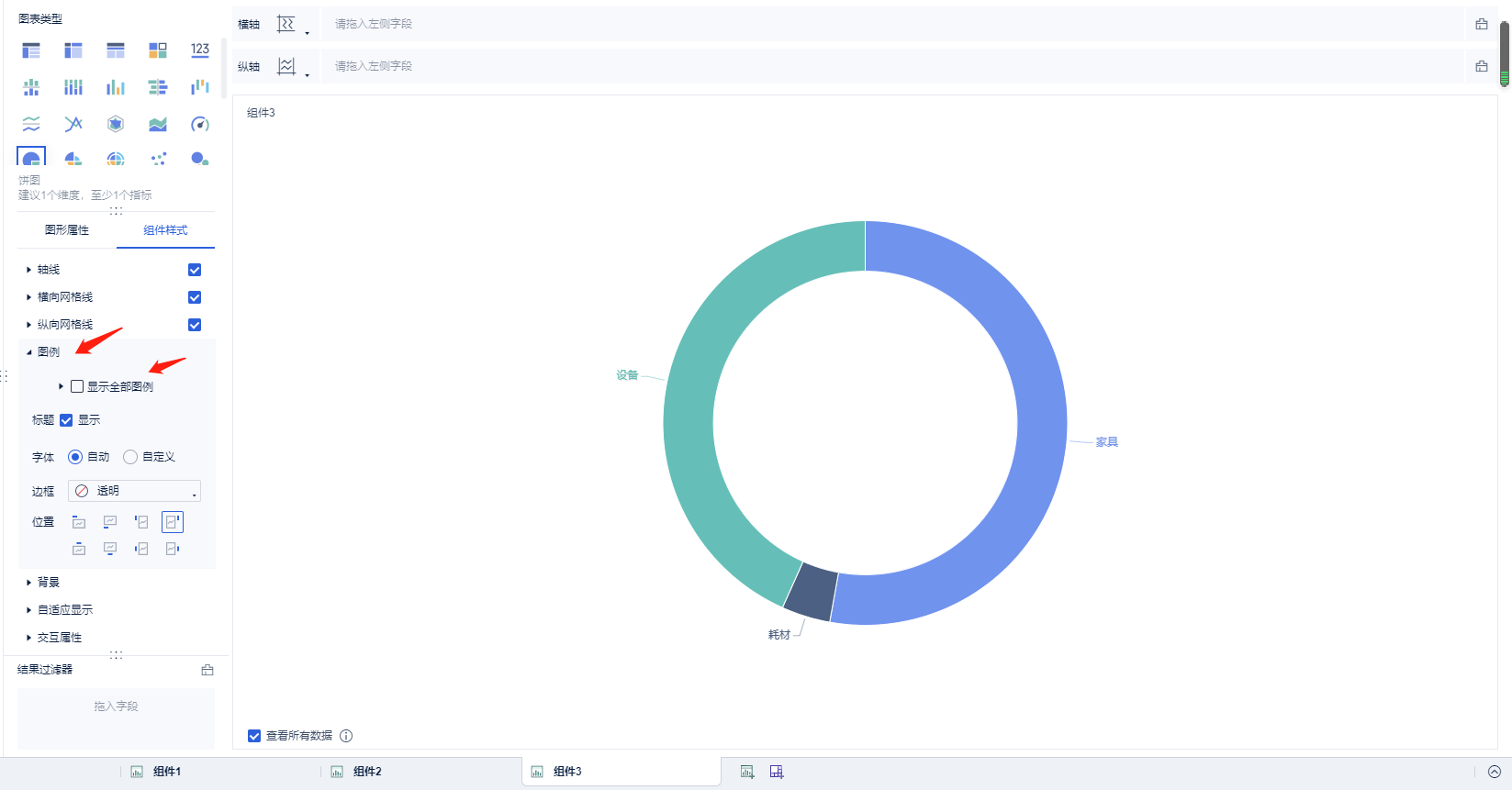The width and height of the screenshot is (1512, 790).
Task: Select the 自动 font radio button
Action: pos(75,457)
